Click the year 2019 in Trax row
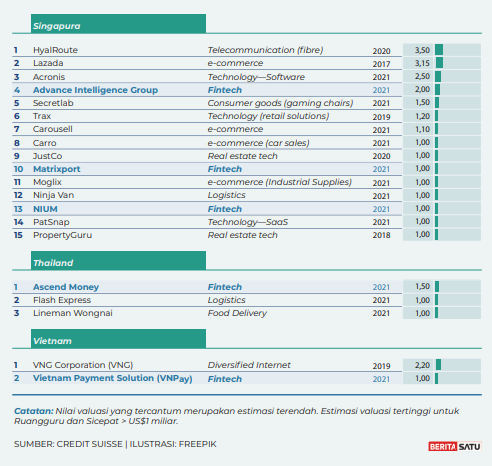Image resolution: width=492 pixels, height=466 pixels. coord(381,117)
